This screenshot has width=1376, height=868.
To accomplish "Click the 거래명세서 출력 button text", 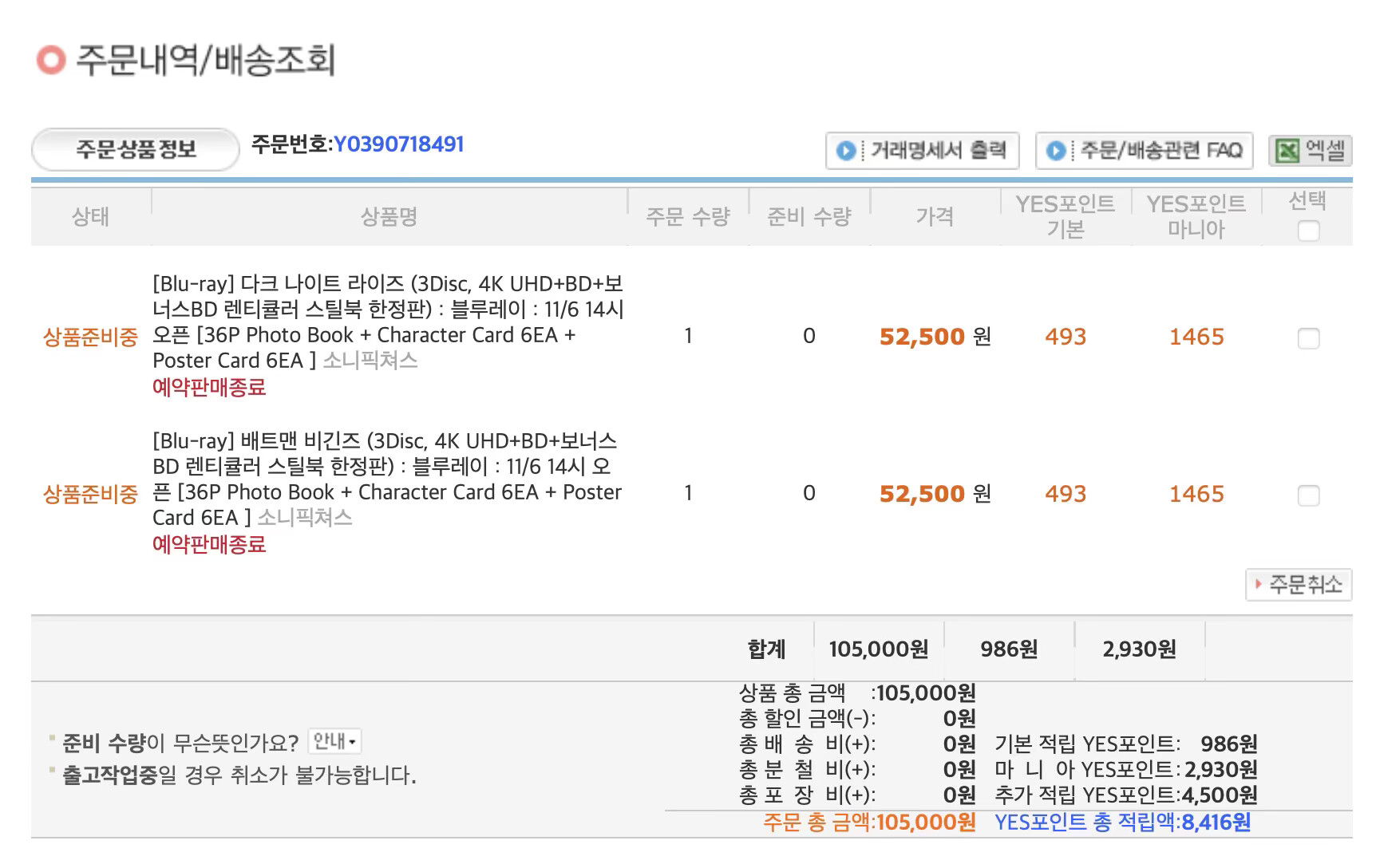I will 938,151.
